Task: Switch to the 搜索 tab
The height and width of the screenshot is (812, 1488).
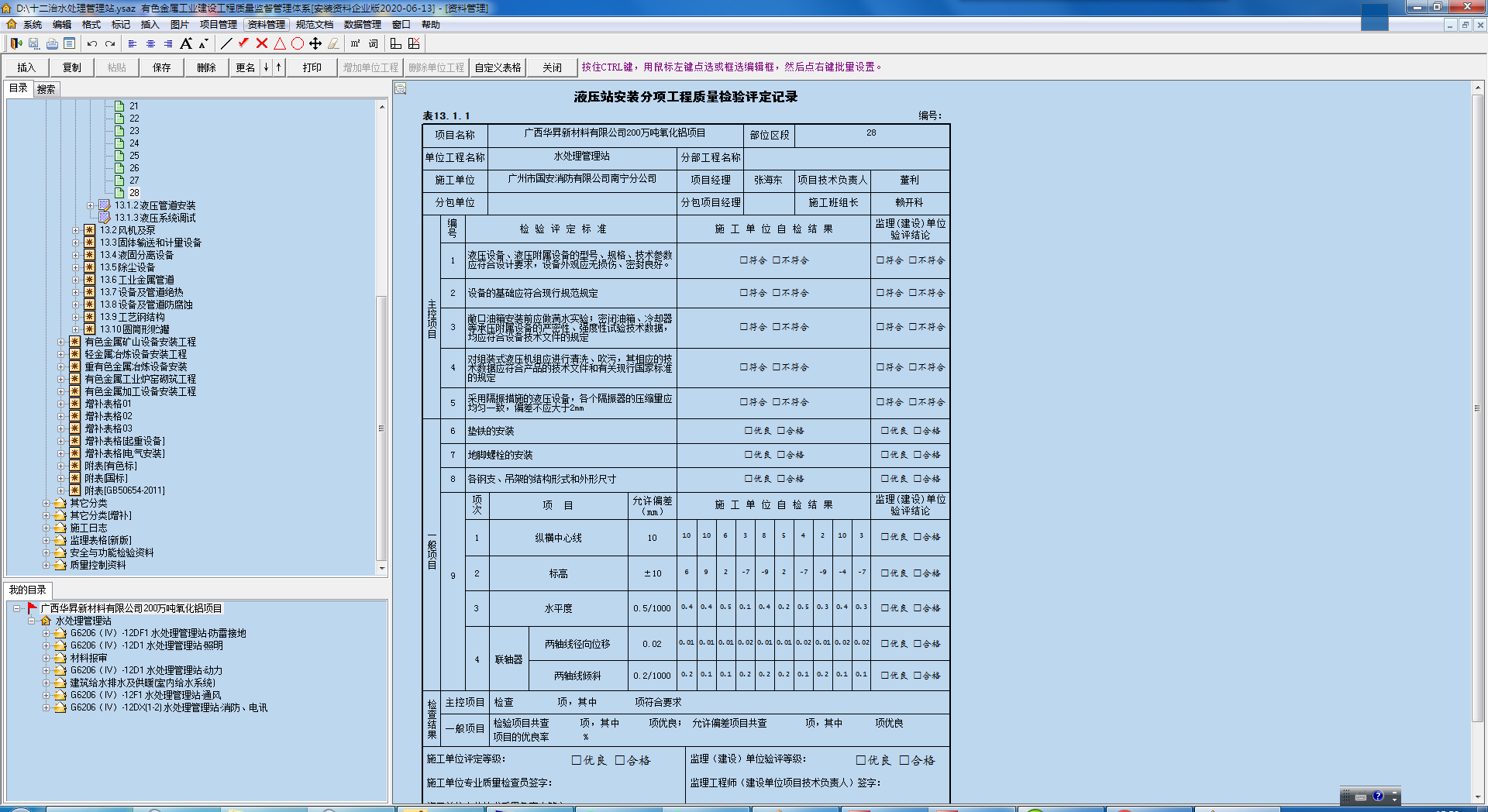Action: coord(46,89)
